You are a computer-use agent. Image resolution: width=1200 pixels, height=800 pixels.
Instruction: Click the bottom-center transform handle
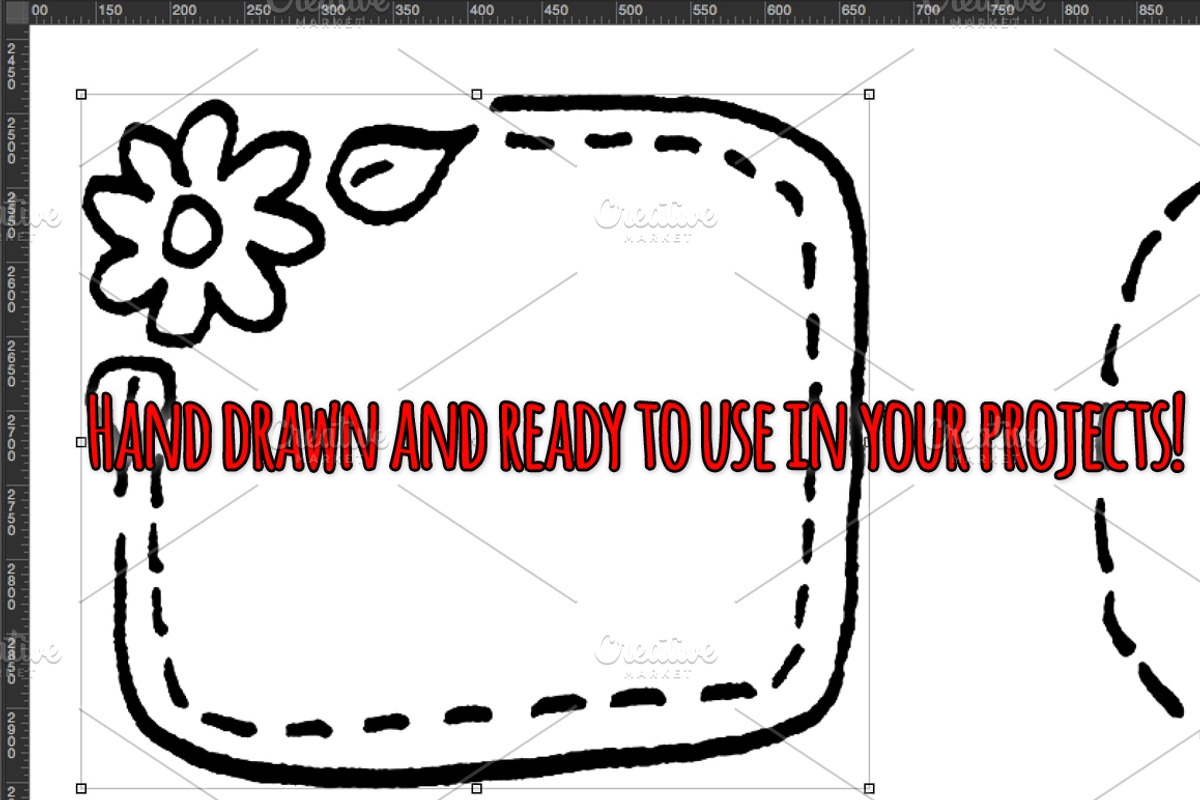(x=476, y=788)
